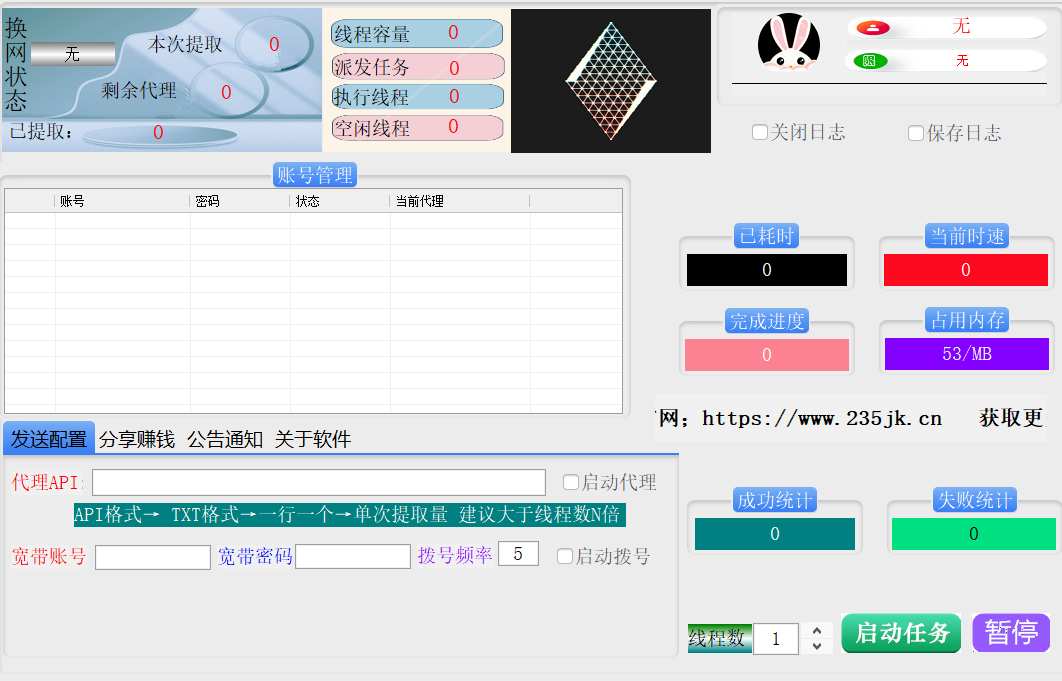The width and height of the screenshot is (1062, 681).
Task: Select the 关于软件 tab
Action: (x=313, y=439)
